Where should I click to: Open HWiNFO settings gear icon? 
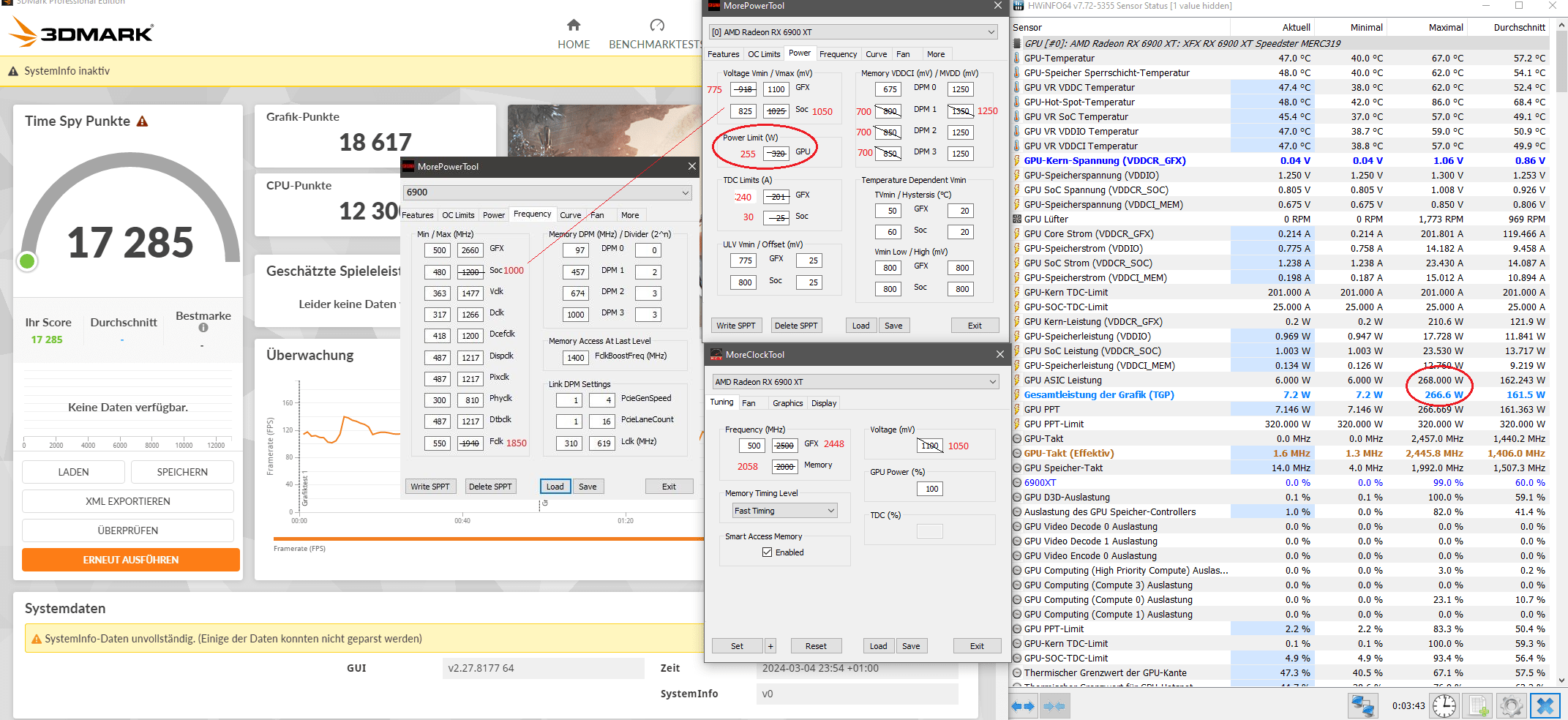(x=1511, y=706)
